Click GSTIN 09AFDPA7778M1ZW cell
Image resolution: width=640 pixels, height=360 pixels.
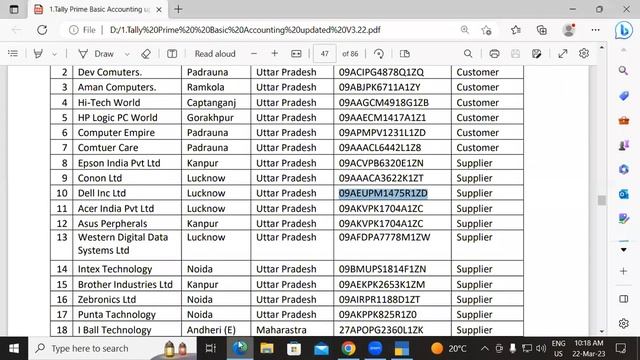click(392, 245)
